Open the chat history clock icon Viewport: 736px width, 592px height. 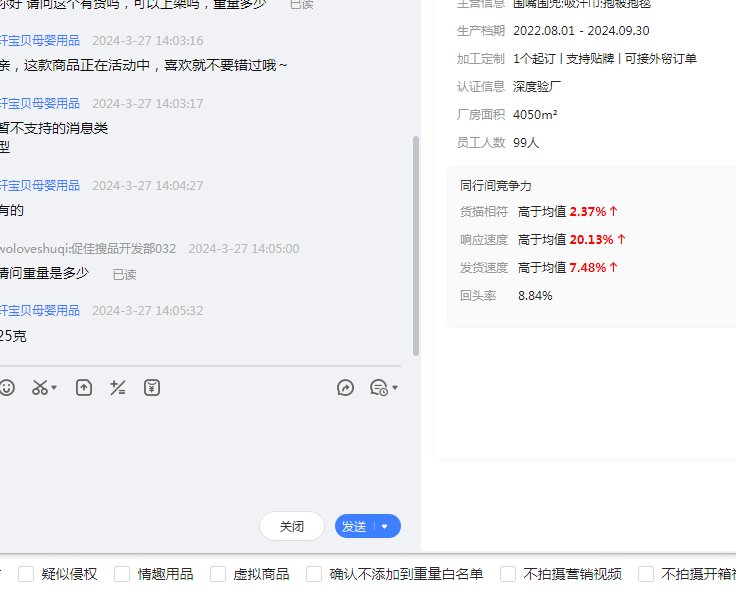coord(378,388)
